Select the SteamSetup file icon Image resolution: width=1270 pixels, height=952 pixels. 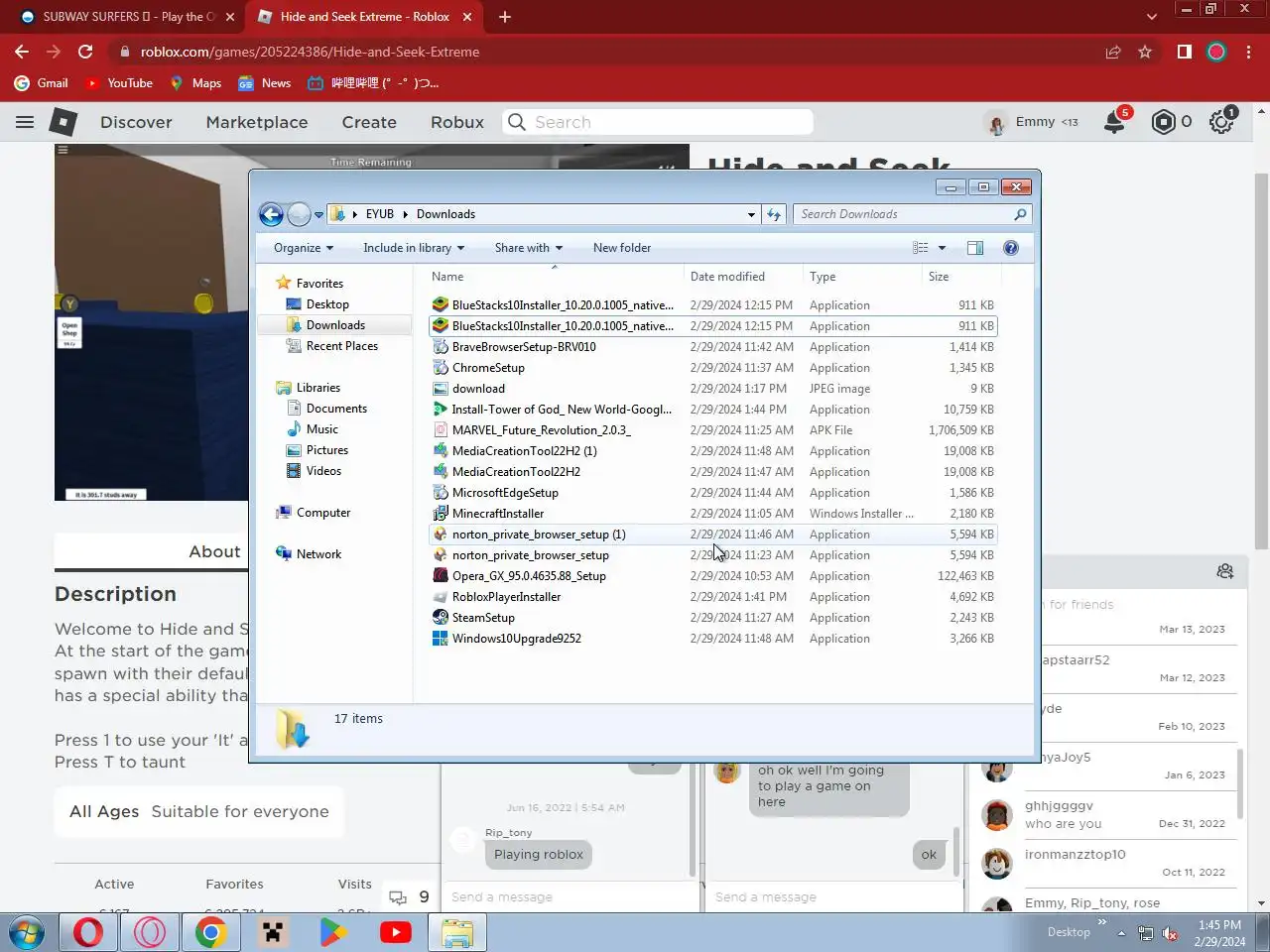(x=441, y=618)
